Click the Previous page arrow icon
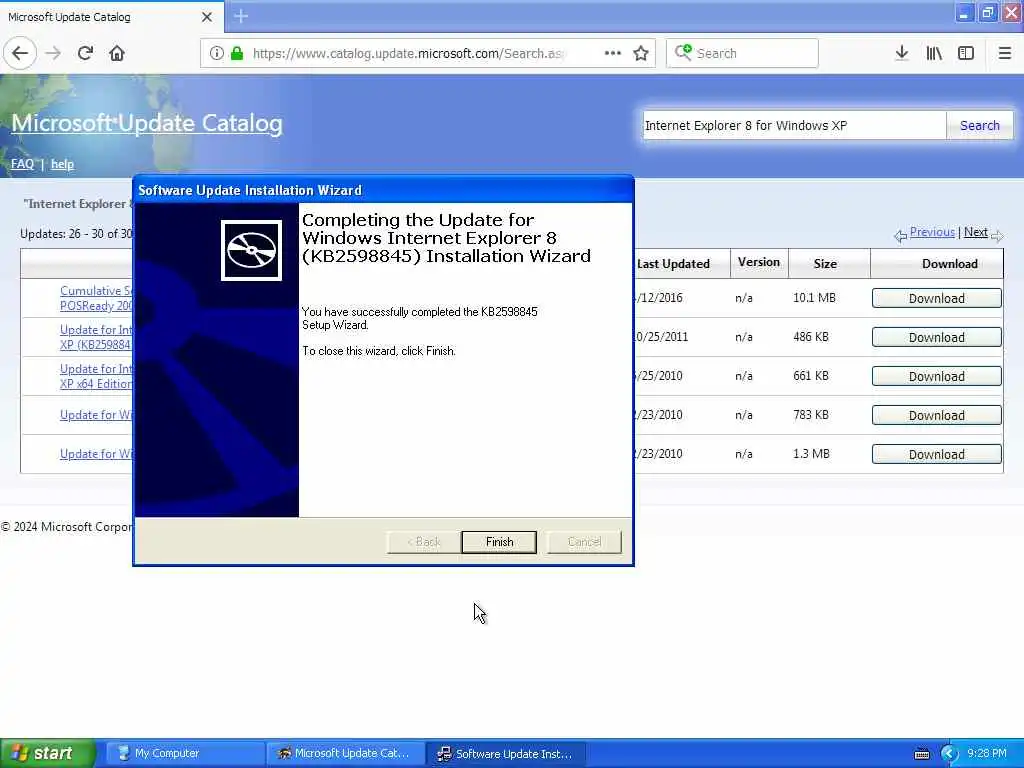This screenshot has width=1024, height=768. [900, 236]
